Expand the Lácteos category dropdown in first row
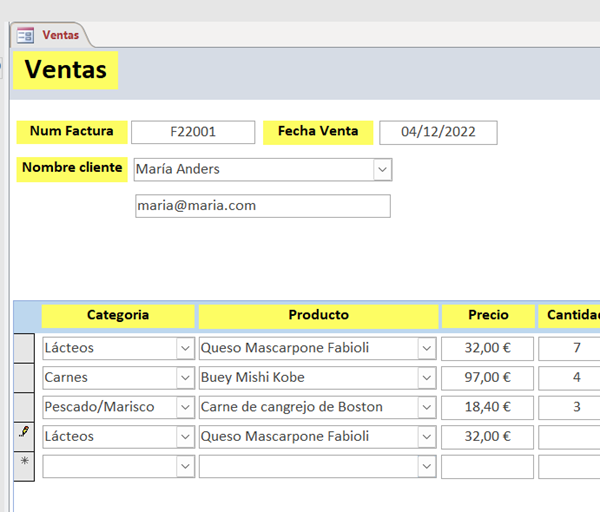 (185, 348)
